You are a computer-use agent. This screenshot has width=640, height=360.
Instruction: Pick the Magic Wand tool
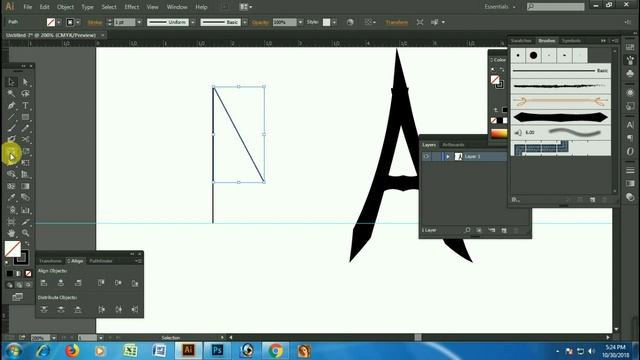(11, 94)
